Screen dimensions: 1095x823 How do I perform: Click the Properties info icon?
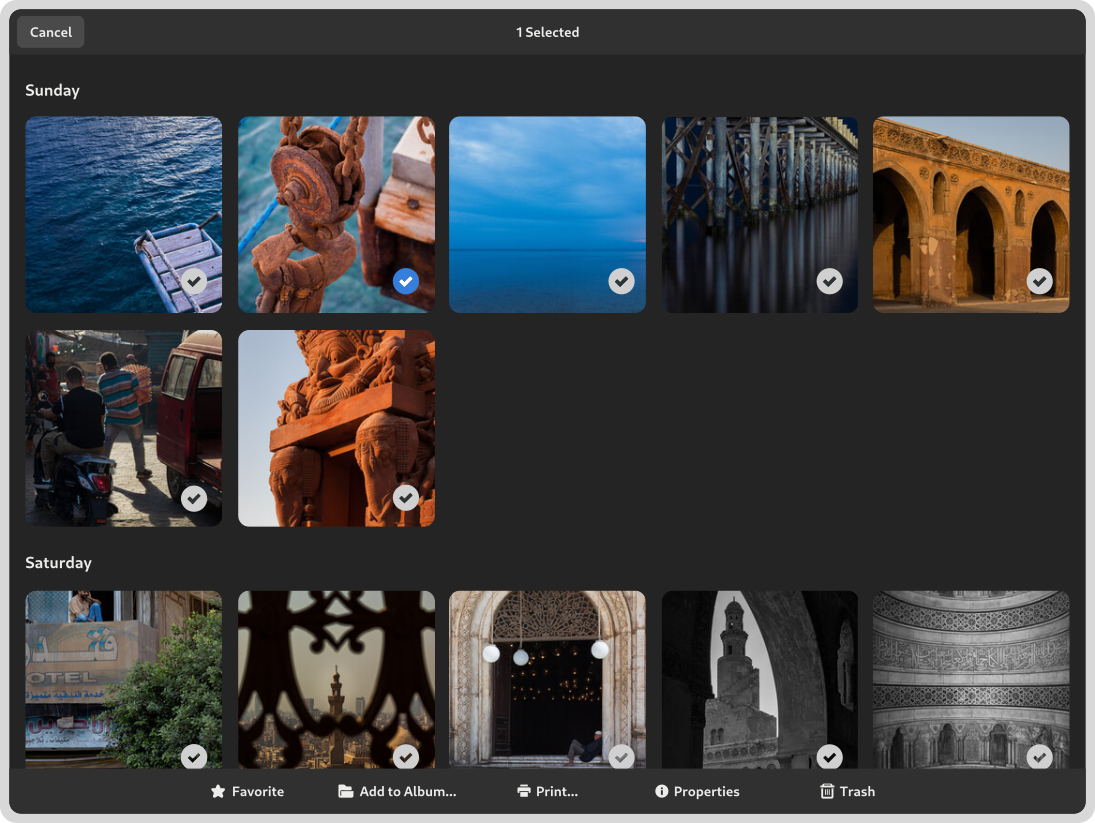tap(661, 792)
